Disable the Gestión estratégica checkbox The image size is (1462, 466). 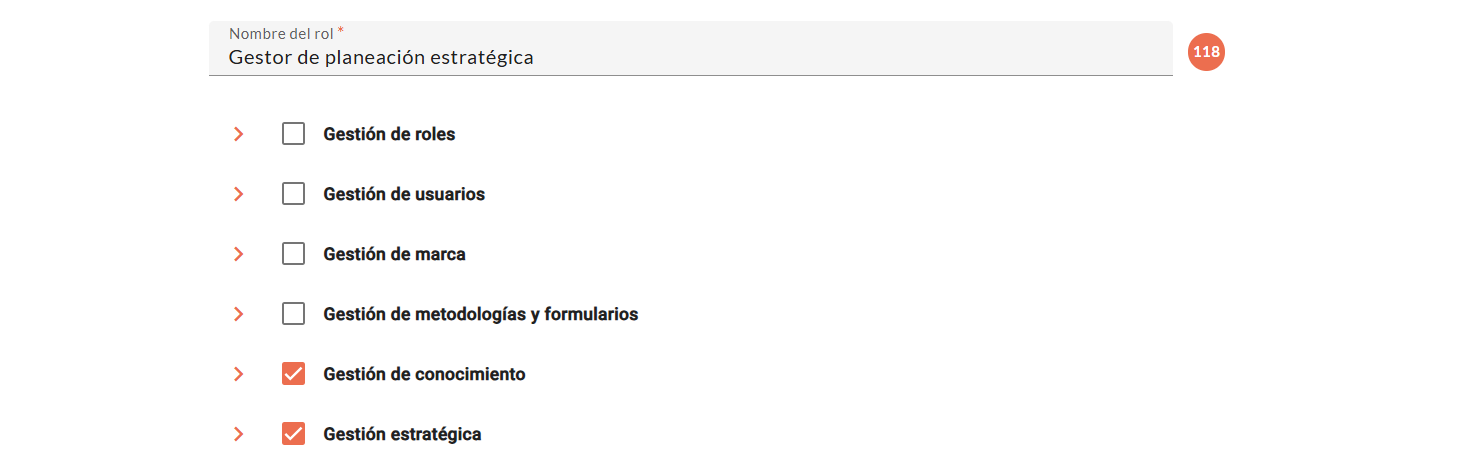(x=293, y=434)
